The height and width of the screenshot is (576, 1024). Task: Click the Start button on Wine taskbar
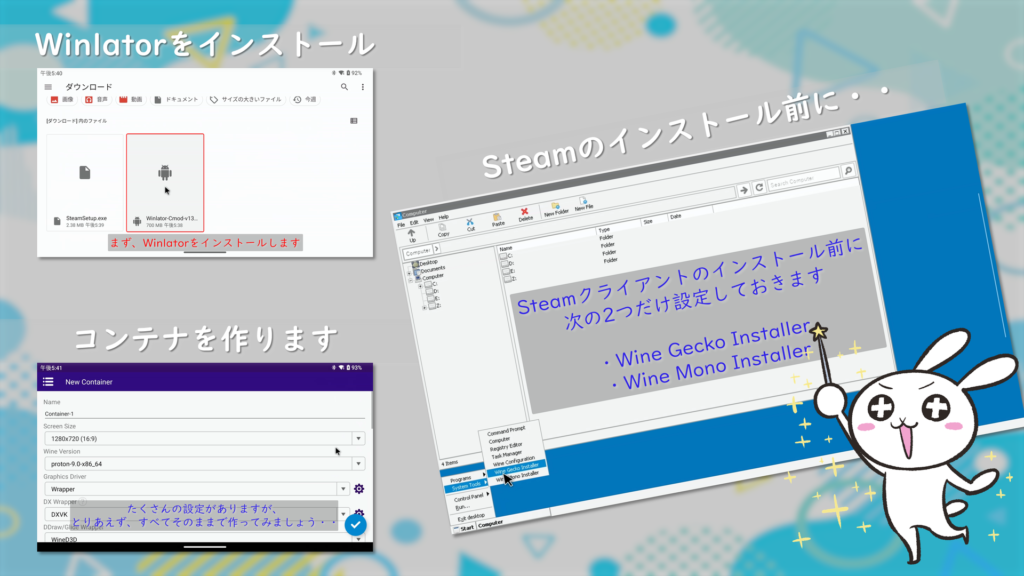coord(465,528)
